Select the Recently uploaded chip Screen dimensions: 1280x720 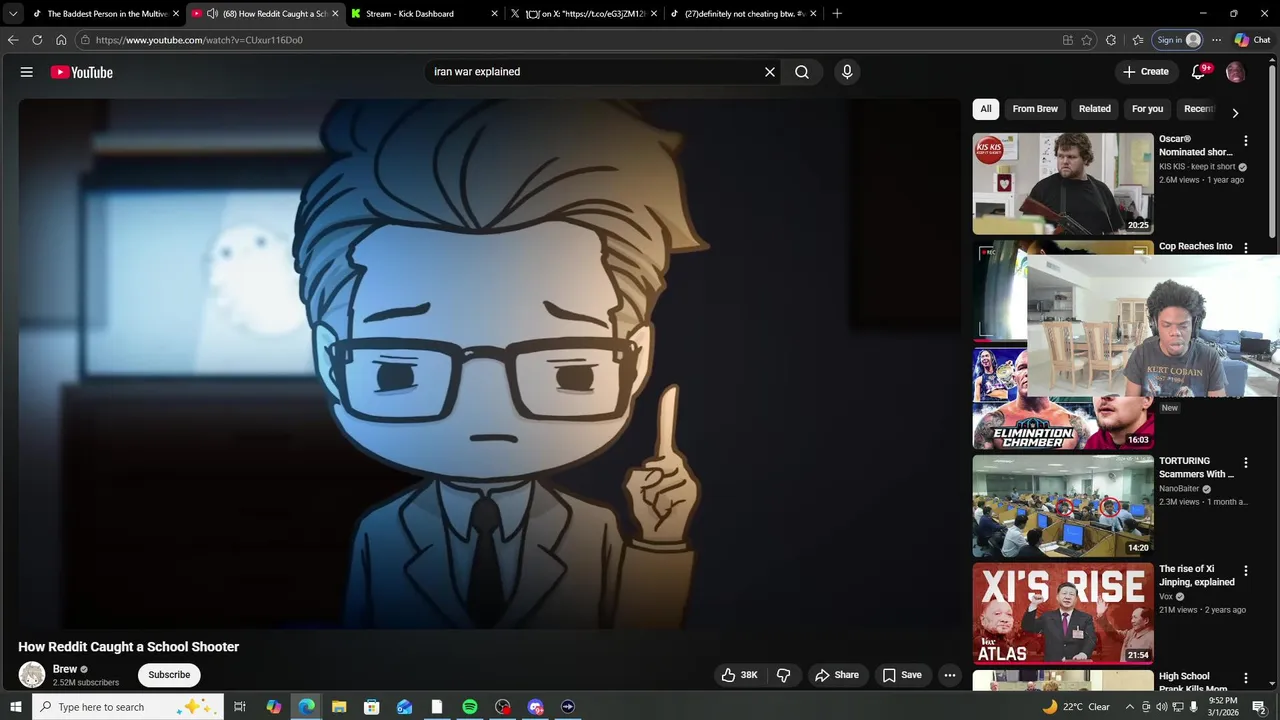pyautogui.click(x=1198, y=109)
